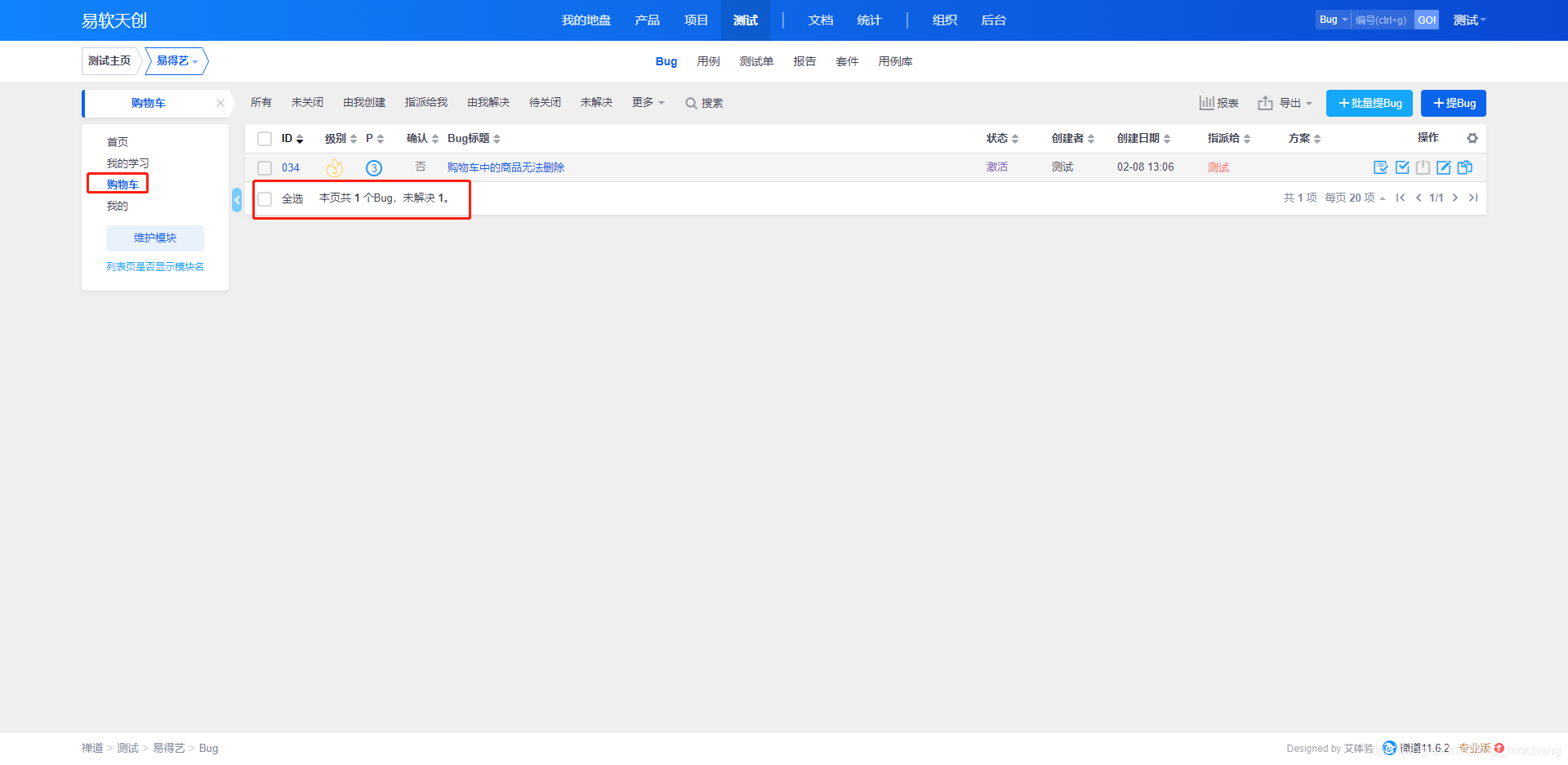1568x765 pixels.
Task: Filter by 由我解决 bugs
Action: [x=488, y=102]
